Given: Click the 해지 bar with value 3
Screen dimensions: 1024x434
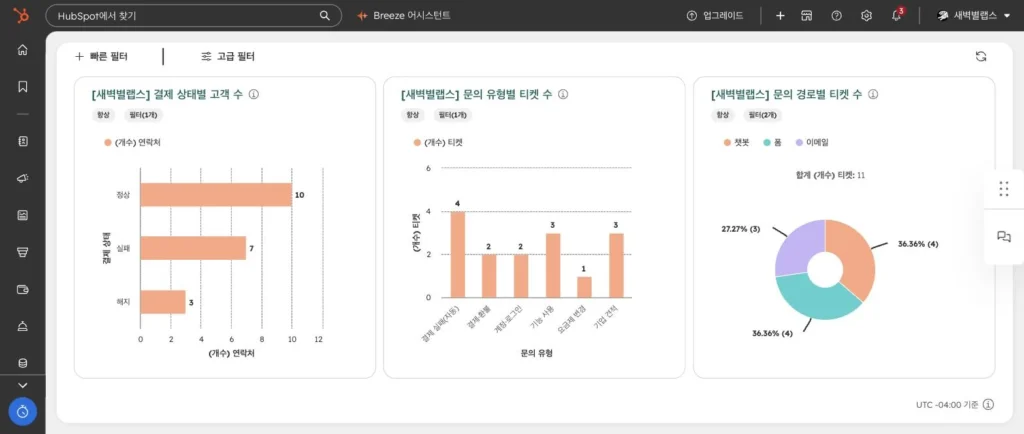Looking at the screenshot, I should click(x=163, y=302).
